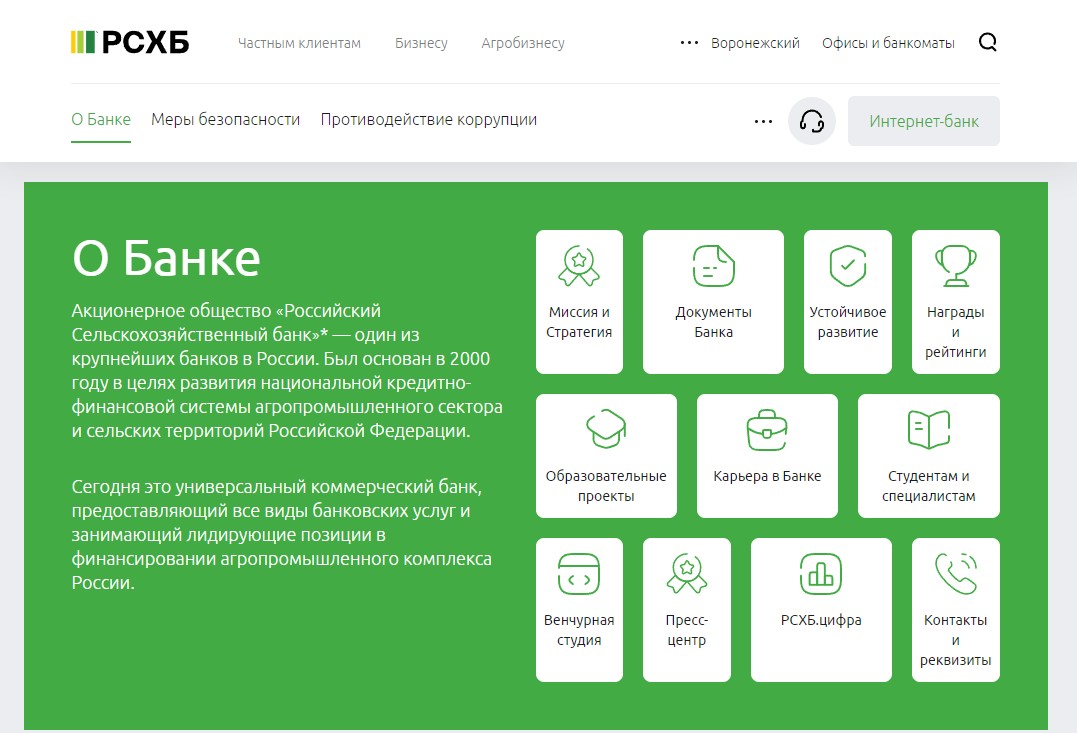Image resolution: width=1077 pixels, height=733 pixels.
Task: Click the РСХБ logo in the header
Action: [x=130, y=42]
